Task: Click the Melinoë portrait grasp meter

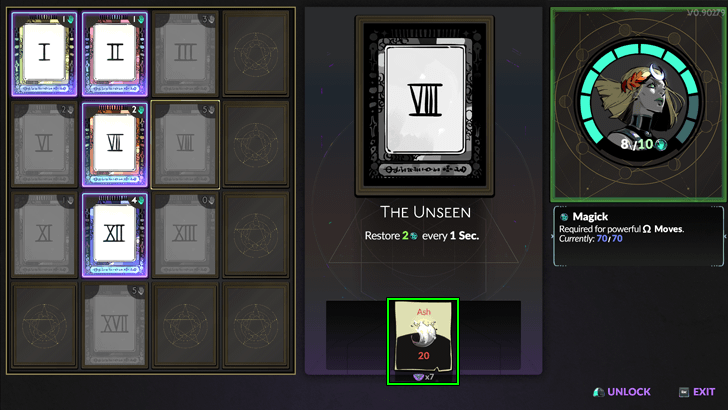Action: (x=638, y=105)
